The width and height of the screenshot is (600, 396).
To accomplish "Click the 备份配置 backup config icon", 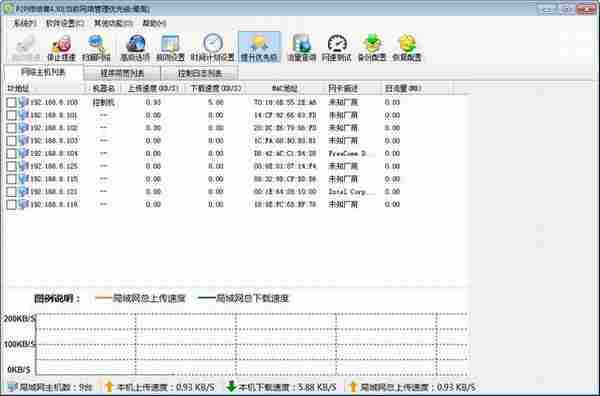I will 372,48.
